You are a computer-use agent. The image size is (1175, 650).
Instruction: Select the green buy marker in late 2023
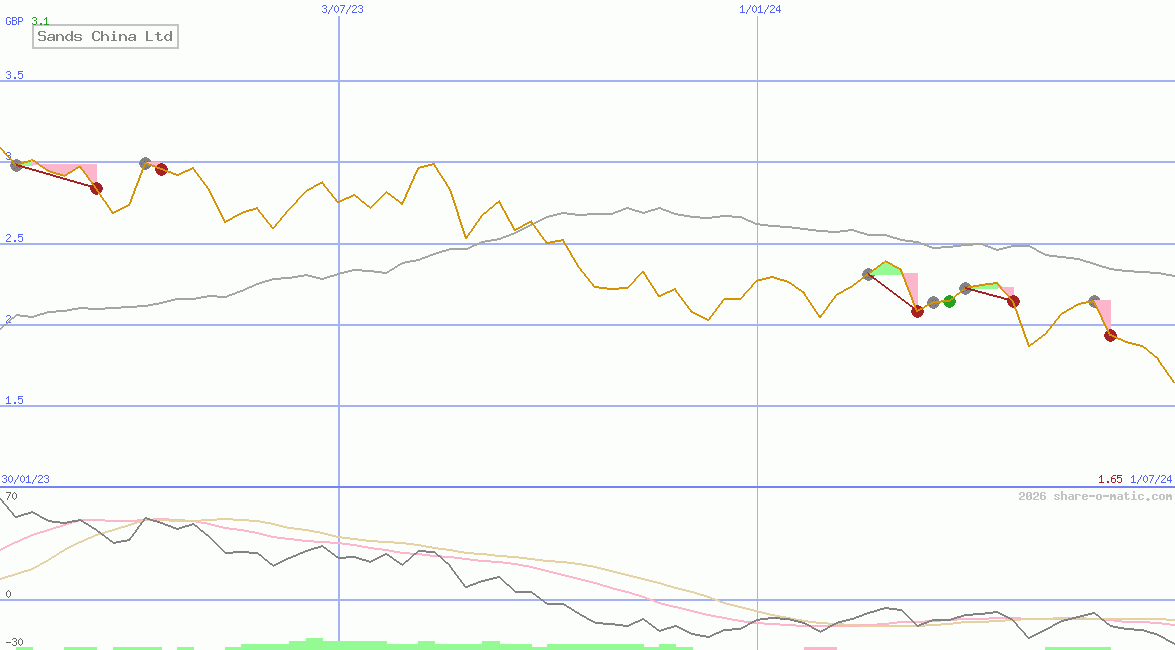(950, 301)
